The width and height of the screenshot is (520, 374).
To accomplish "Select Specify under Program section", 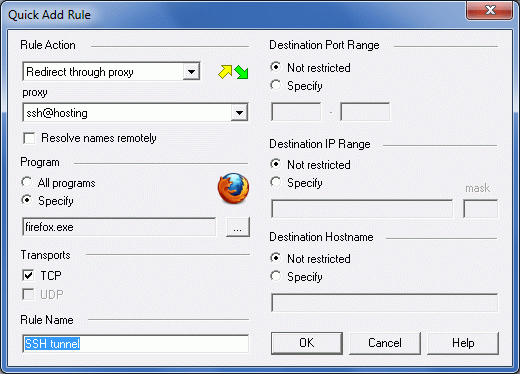I will point(27,200).
